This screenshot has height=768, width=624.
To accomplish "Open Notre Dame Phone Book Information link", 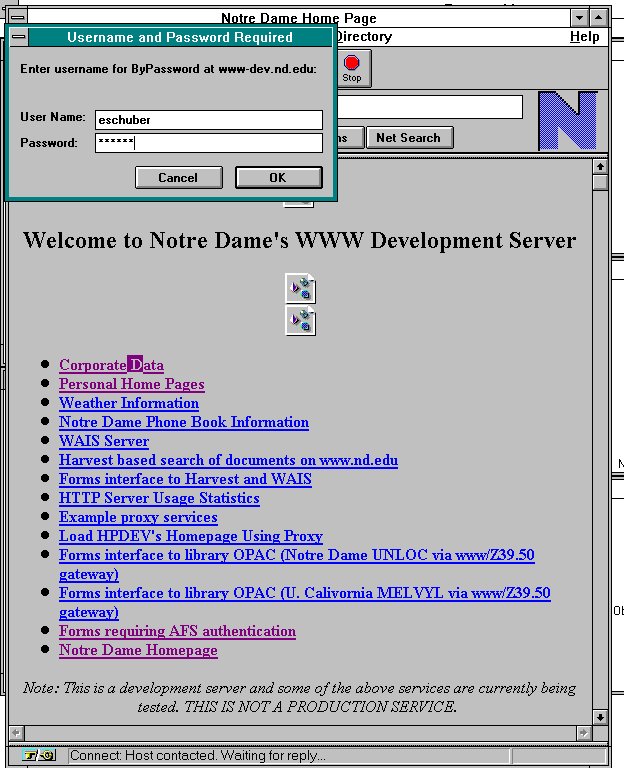I will click(184, 422).
